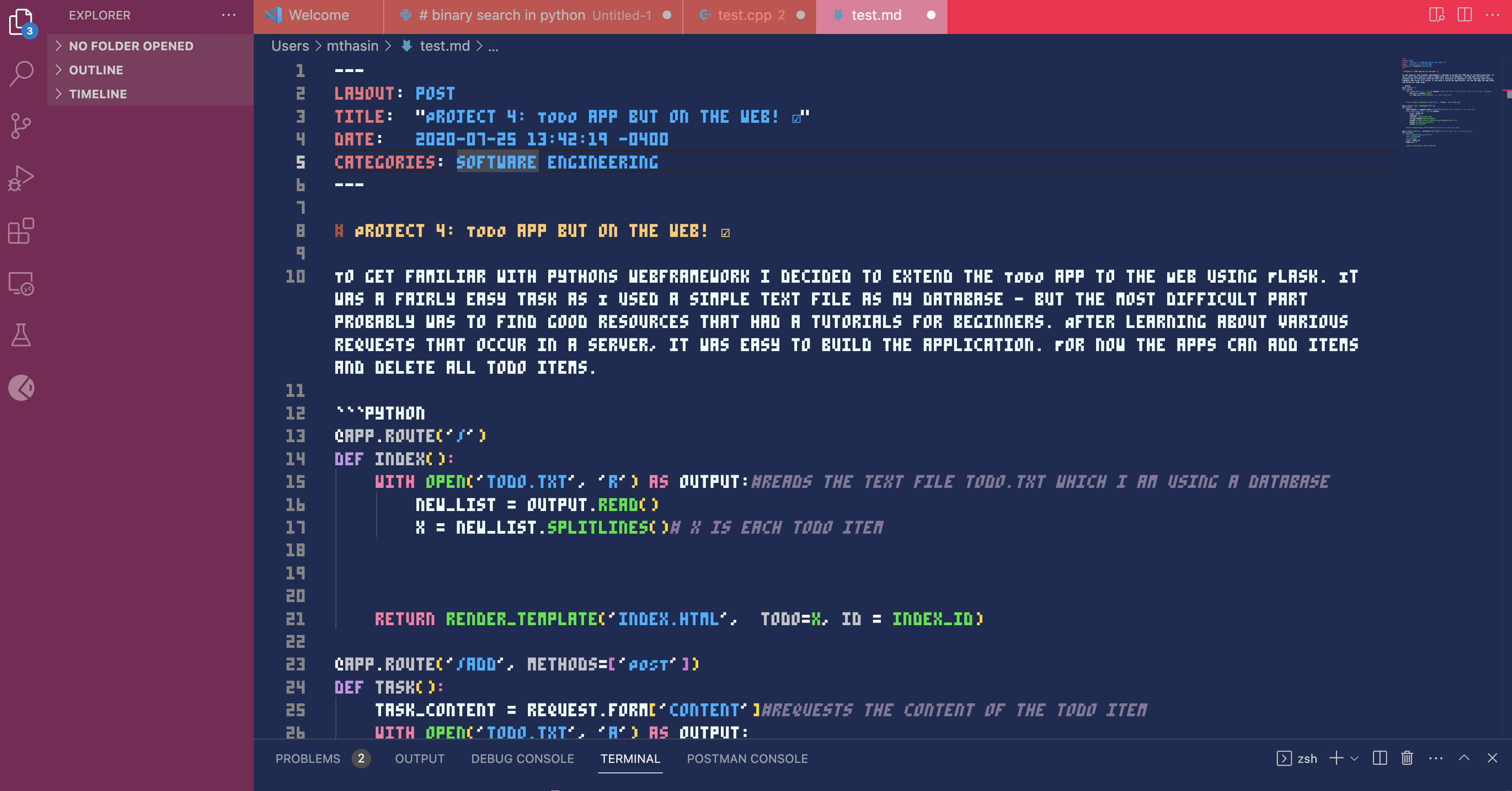Click unsaved dot on test.cpp tab
Image resolution: width=1512 pixels, height=791 pixels.
pos(801,15)
